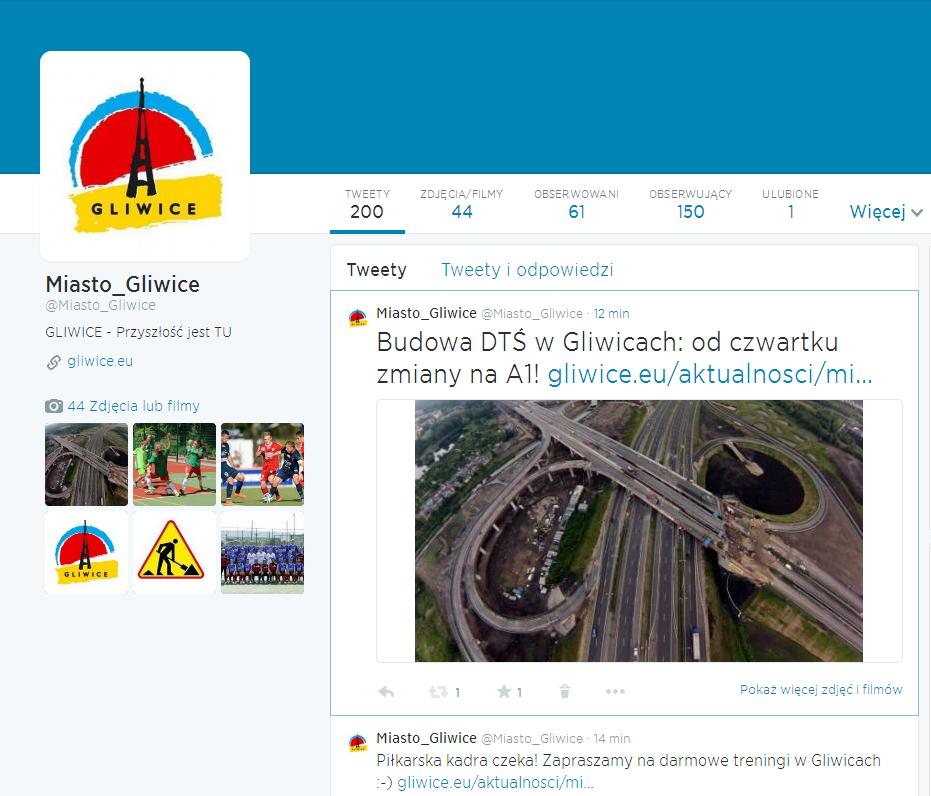This screenshot has width=931, height=796.
Task: Click Pokaż więcej zdjęć i filmów
Action: (821, 690)
